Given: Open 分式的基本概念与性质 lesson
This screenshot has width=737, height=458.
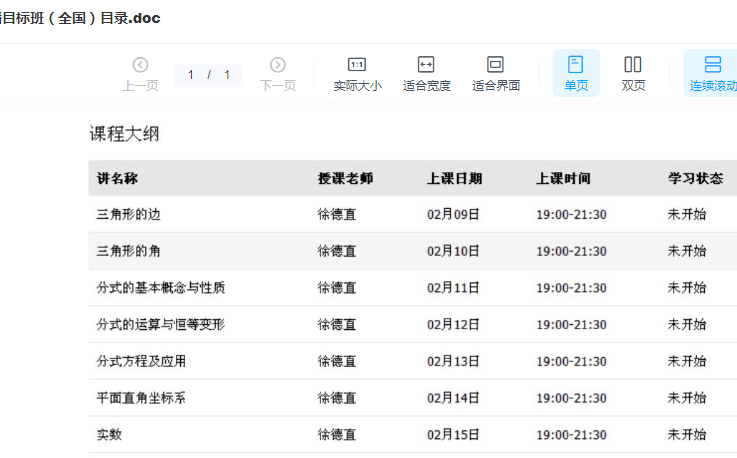Looking at the screenshot, I should tap(161, 288).
